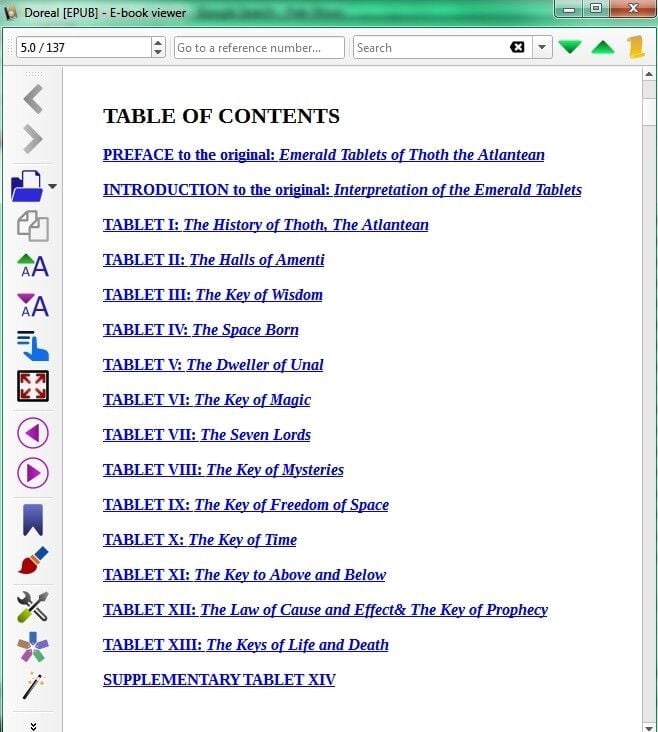The image size is (658, 732).
Task: Toggle full screen mode icon
Action: 33,386
